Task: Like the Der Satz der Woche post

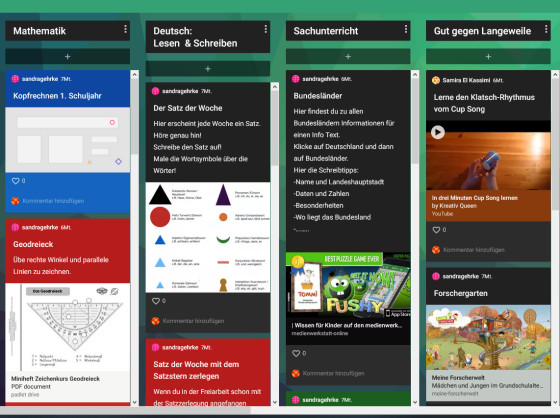Action: [x=156, y=301]
